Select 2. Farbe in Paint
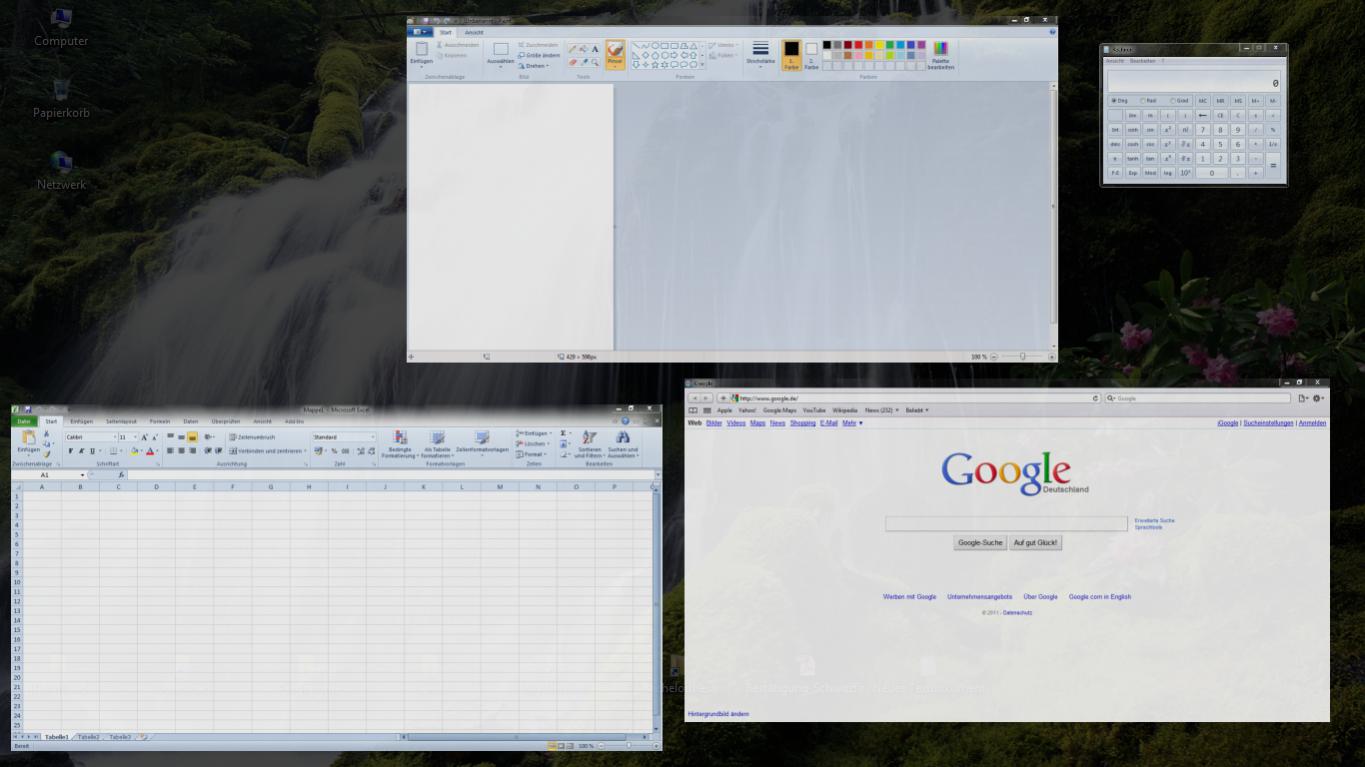The height and width of the screenshot is (767, 1365). pos(811,55)
